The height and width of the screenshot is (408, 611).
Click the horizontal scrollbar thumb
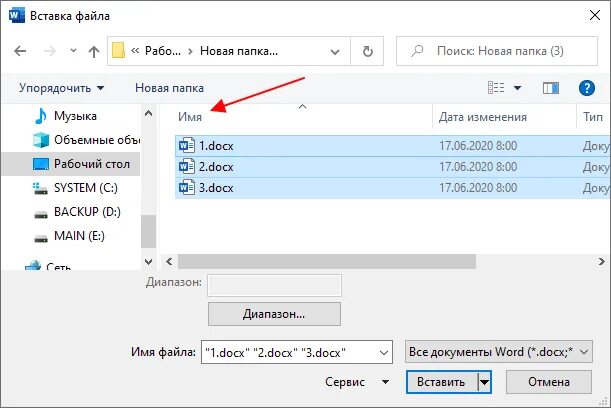327,261
